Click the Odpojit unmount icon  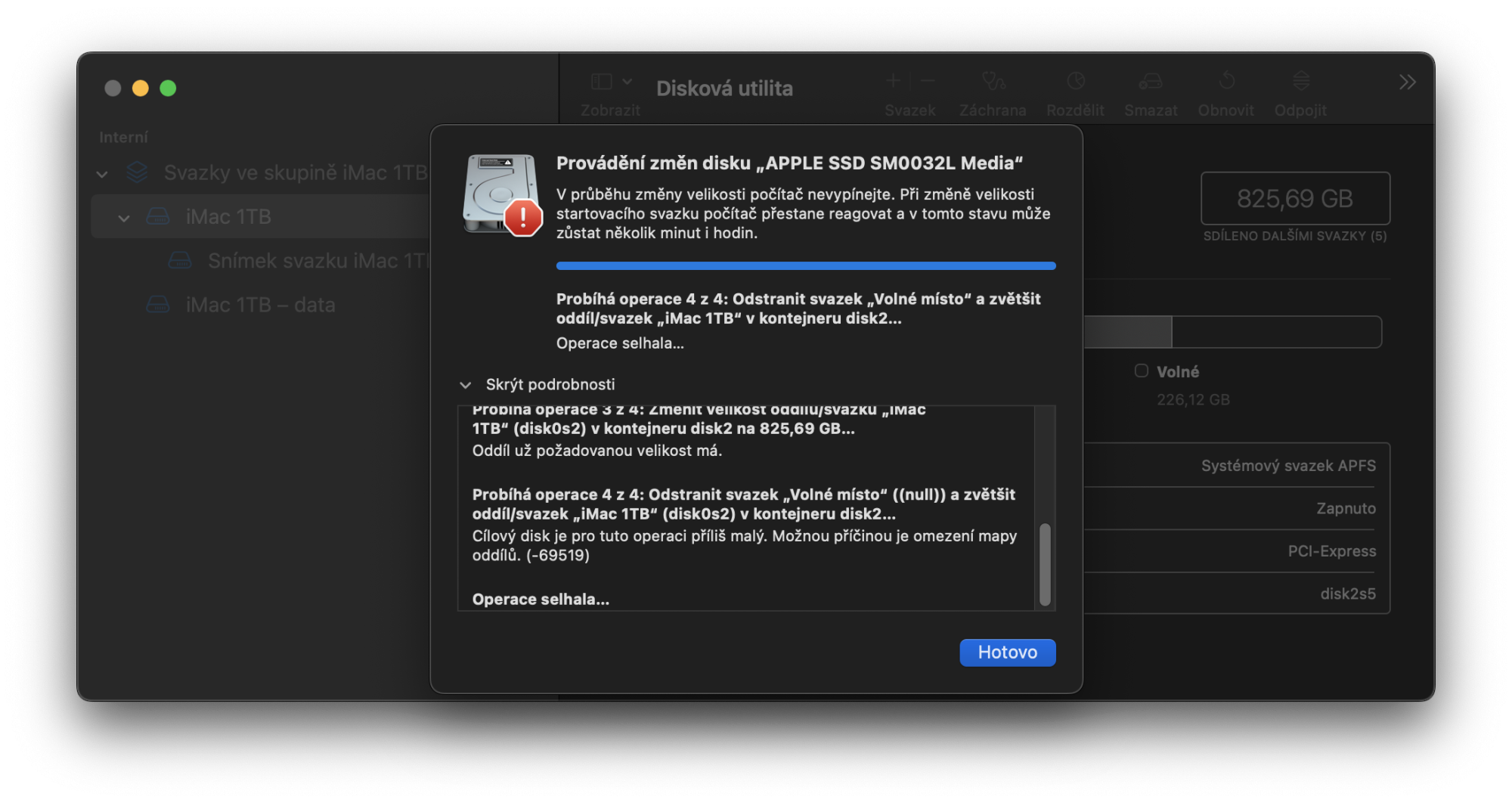coord(1300,80)
